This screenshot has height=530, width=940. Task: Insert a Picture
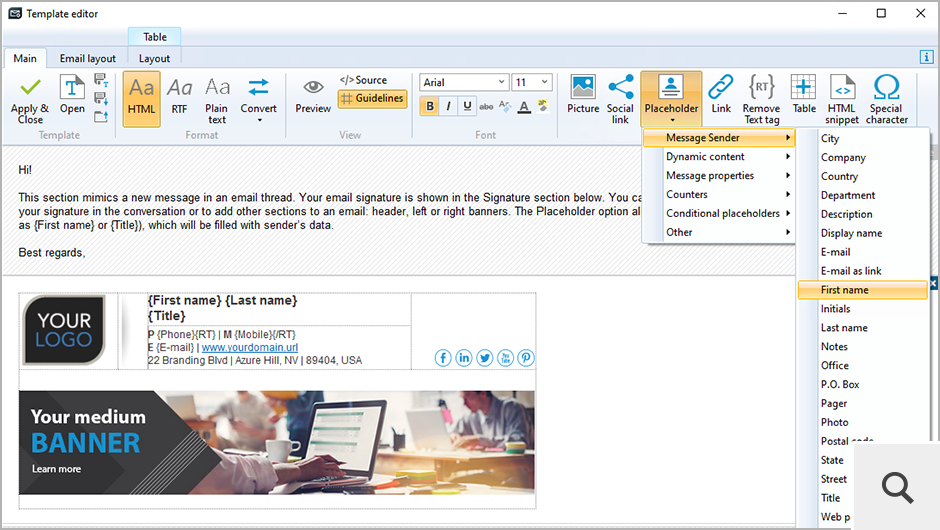(x=583, y=95)
